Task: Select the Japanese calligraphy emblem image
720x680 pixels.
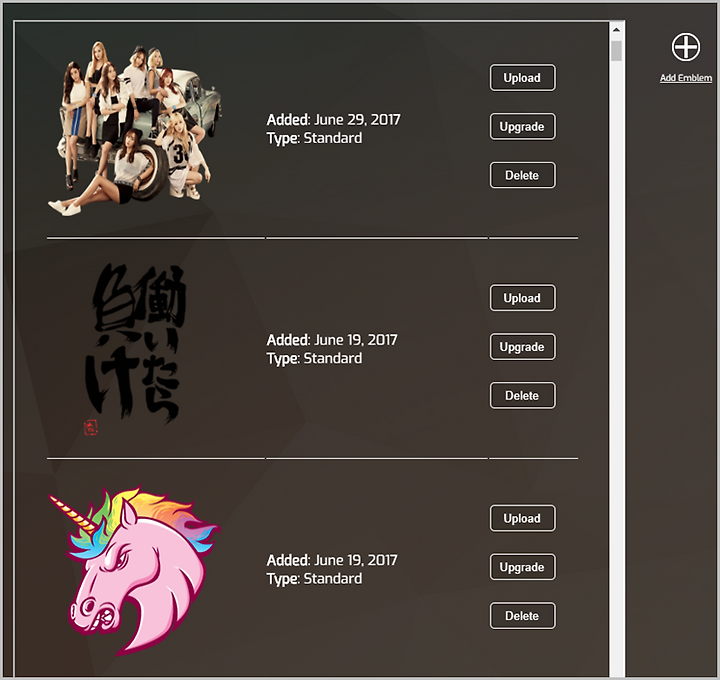Action: 135,349
